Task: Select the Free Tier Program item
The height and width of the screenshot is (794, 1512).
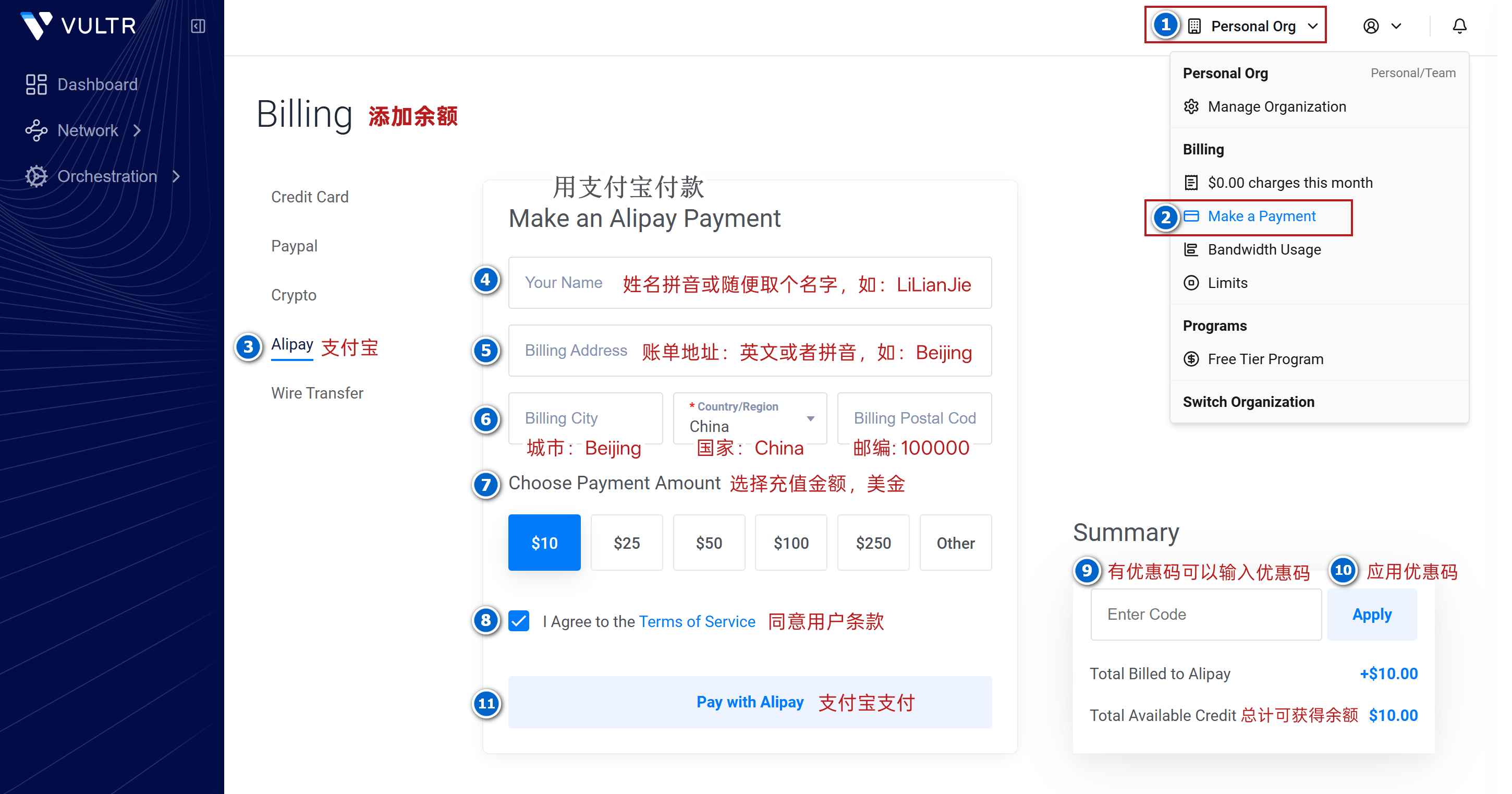Action: click(1264, 359)
